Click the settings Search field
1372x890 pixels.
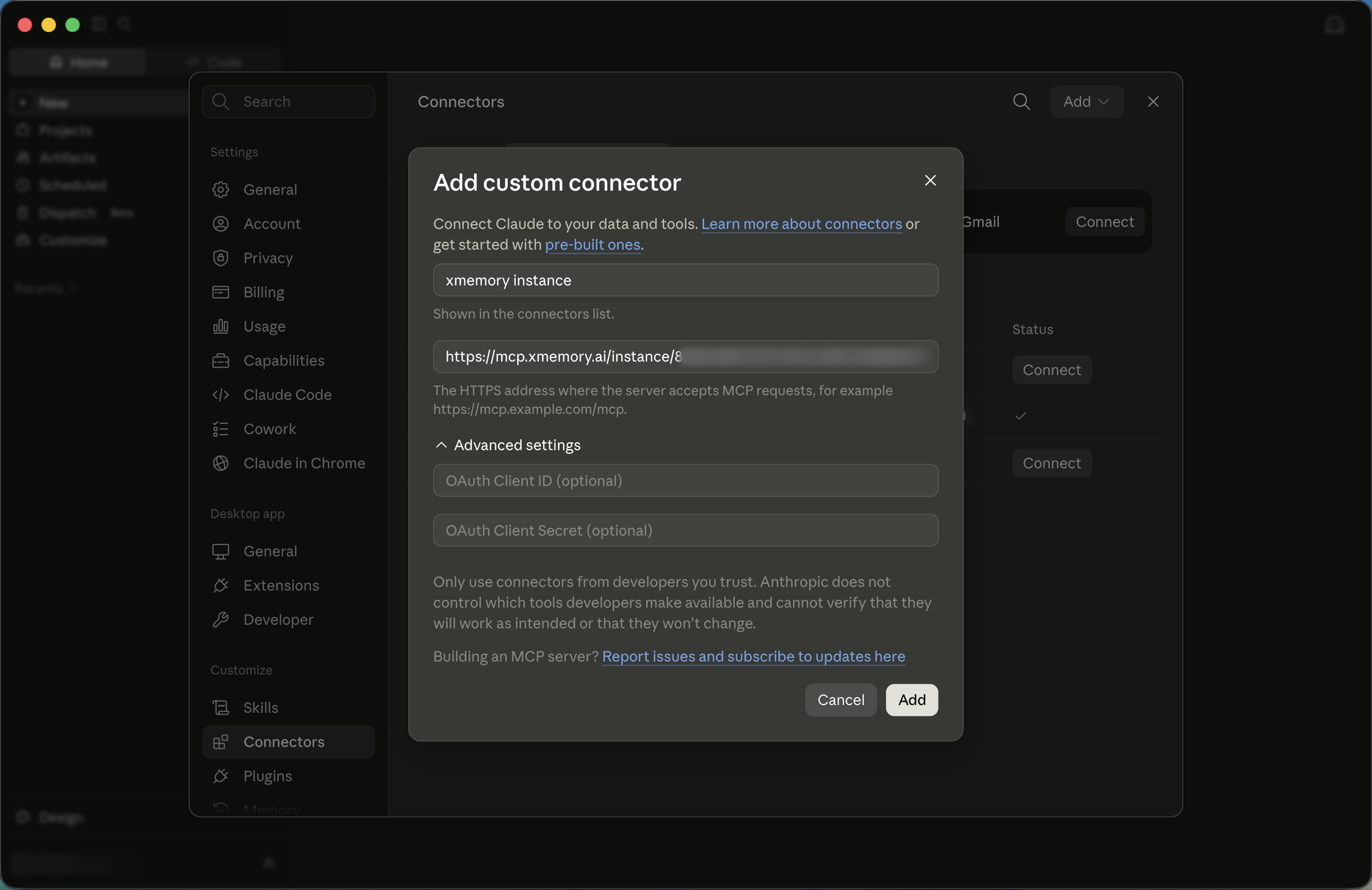(288, 102)
